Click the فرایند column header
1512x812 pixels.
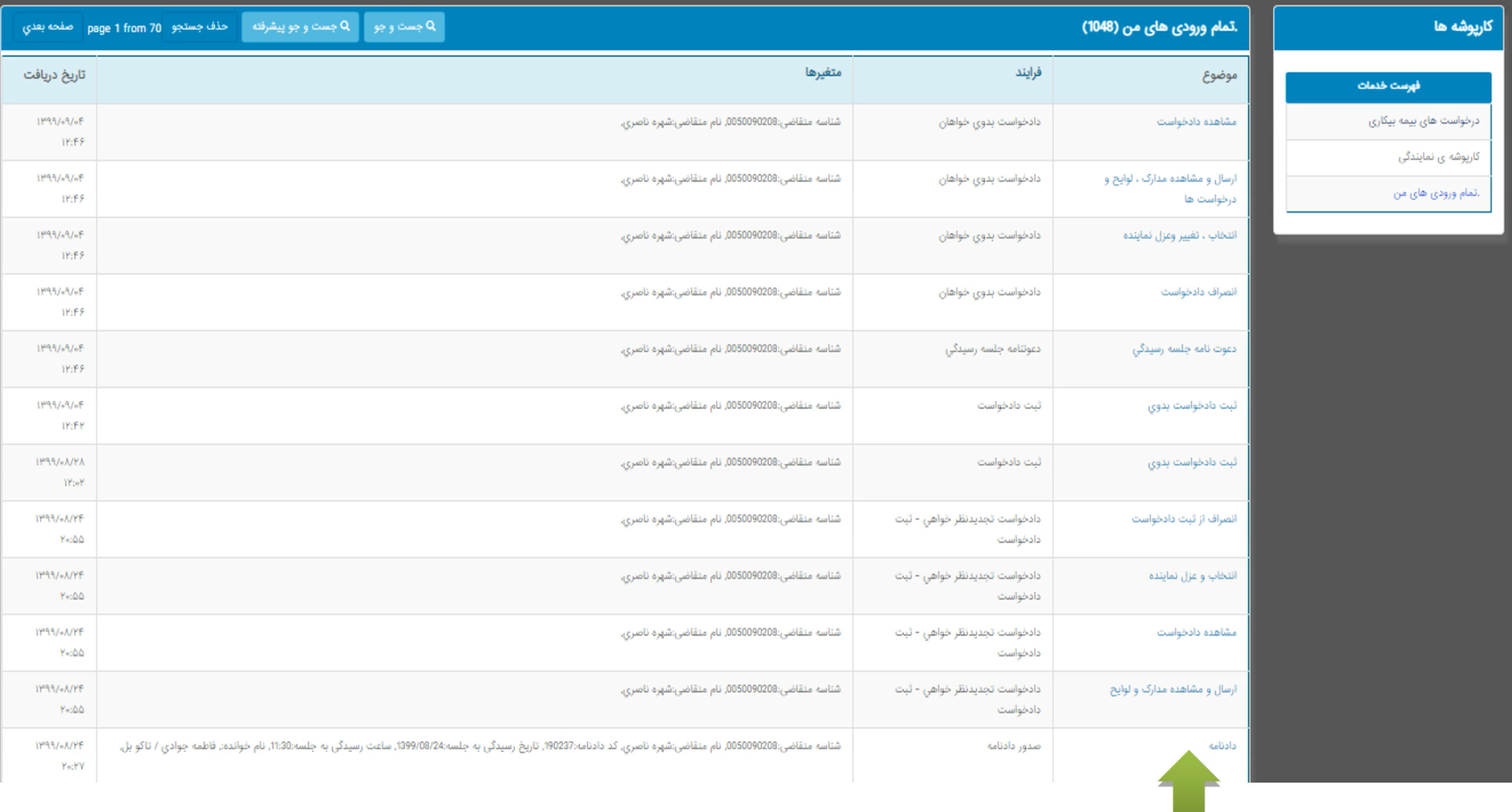pyautogui.click(x=1028, y=73)
